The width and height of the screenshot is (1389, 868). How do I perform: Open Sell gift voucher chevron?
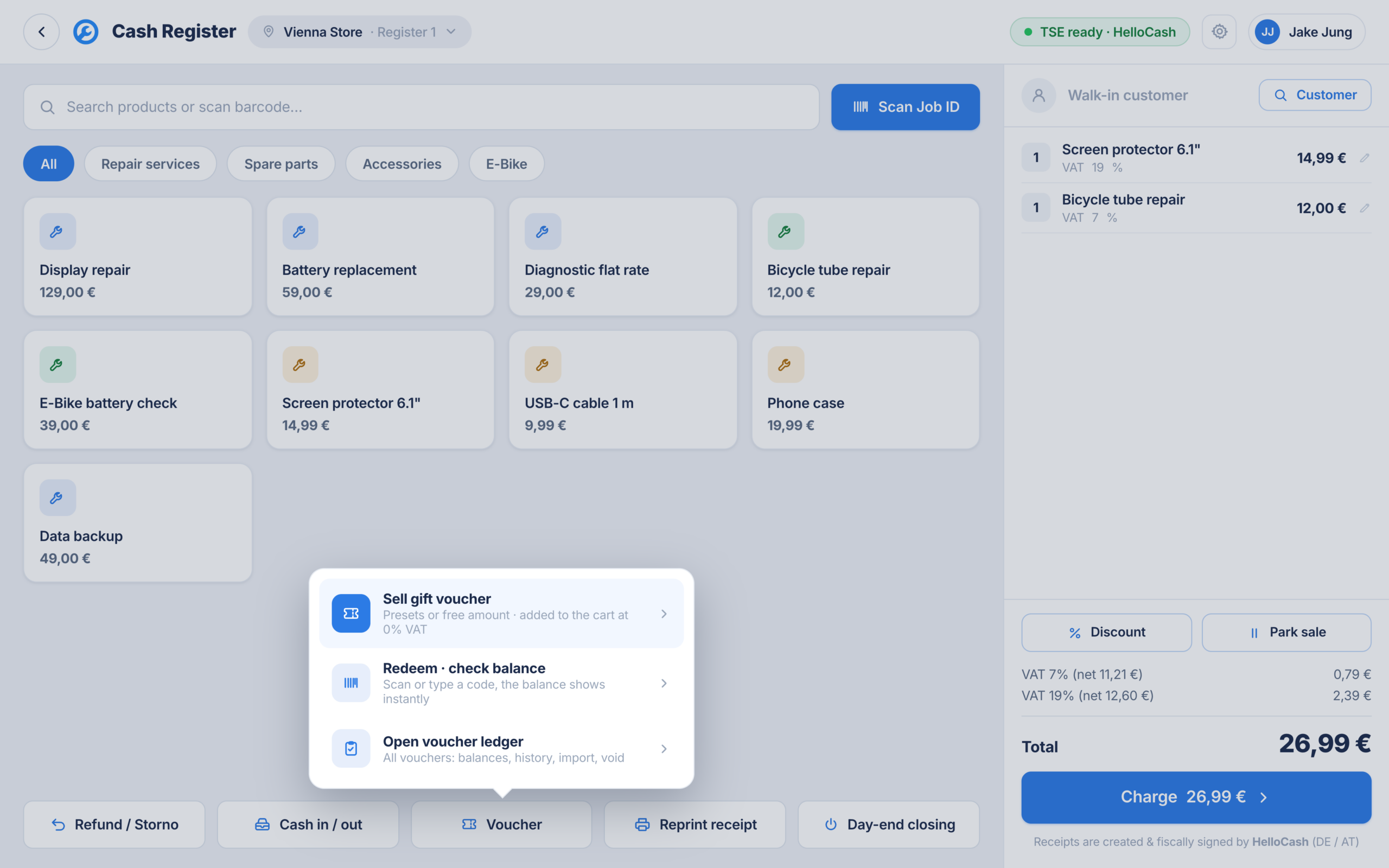[x=664, y=614]
